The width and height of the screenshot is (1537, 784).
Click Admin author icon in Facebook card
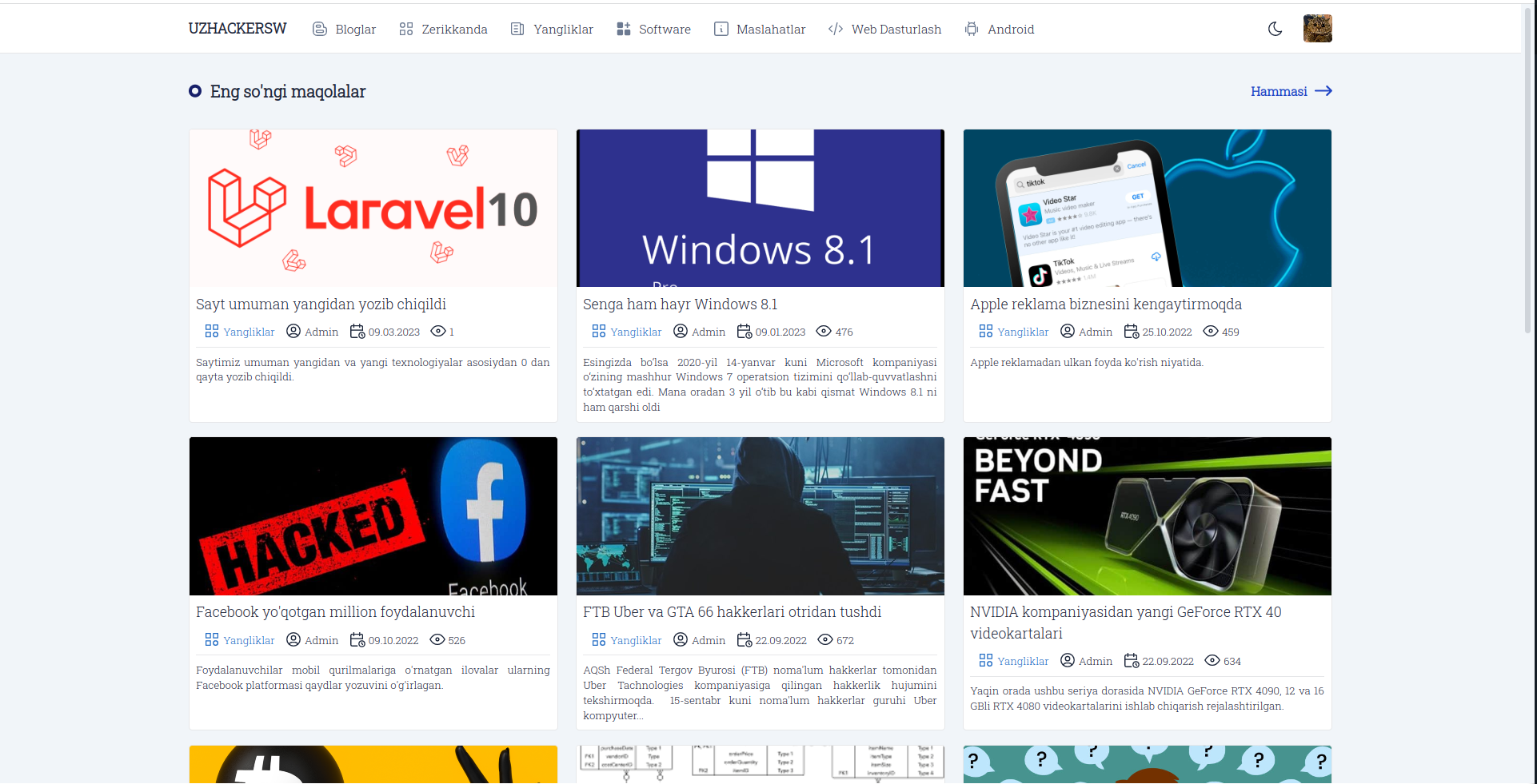click(x=293, y=639)
